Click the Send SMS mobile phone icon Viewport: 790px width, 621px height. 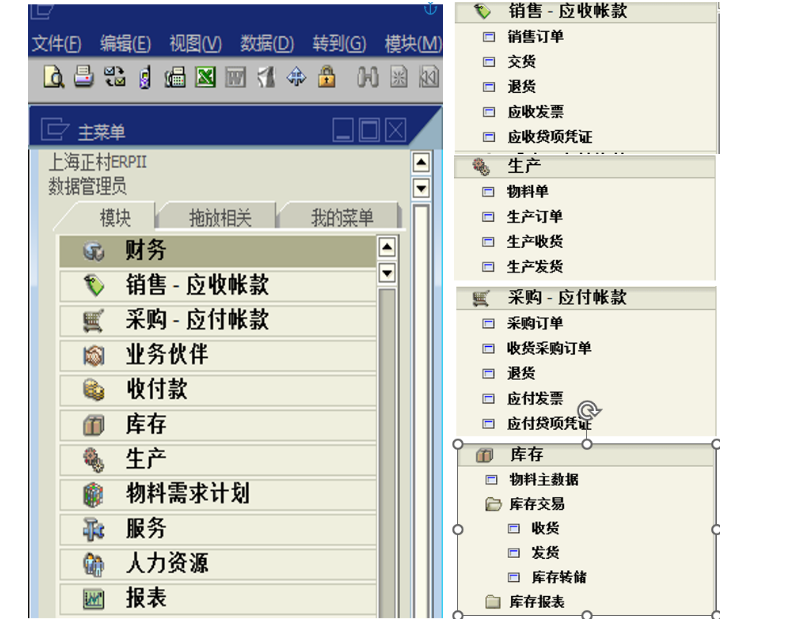coord(145,77)
